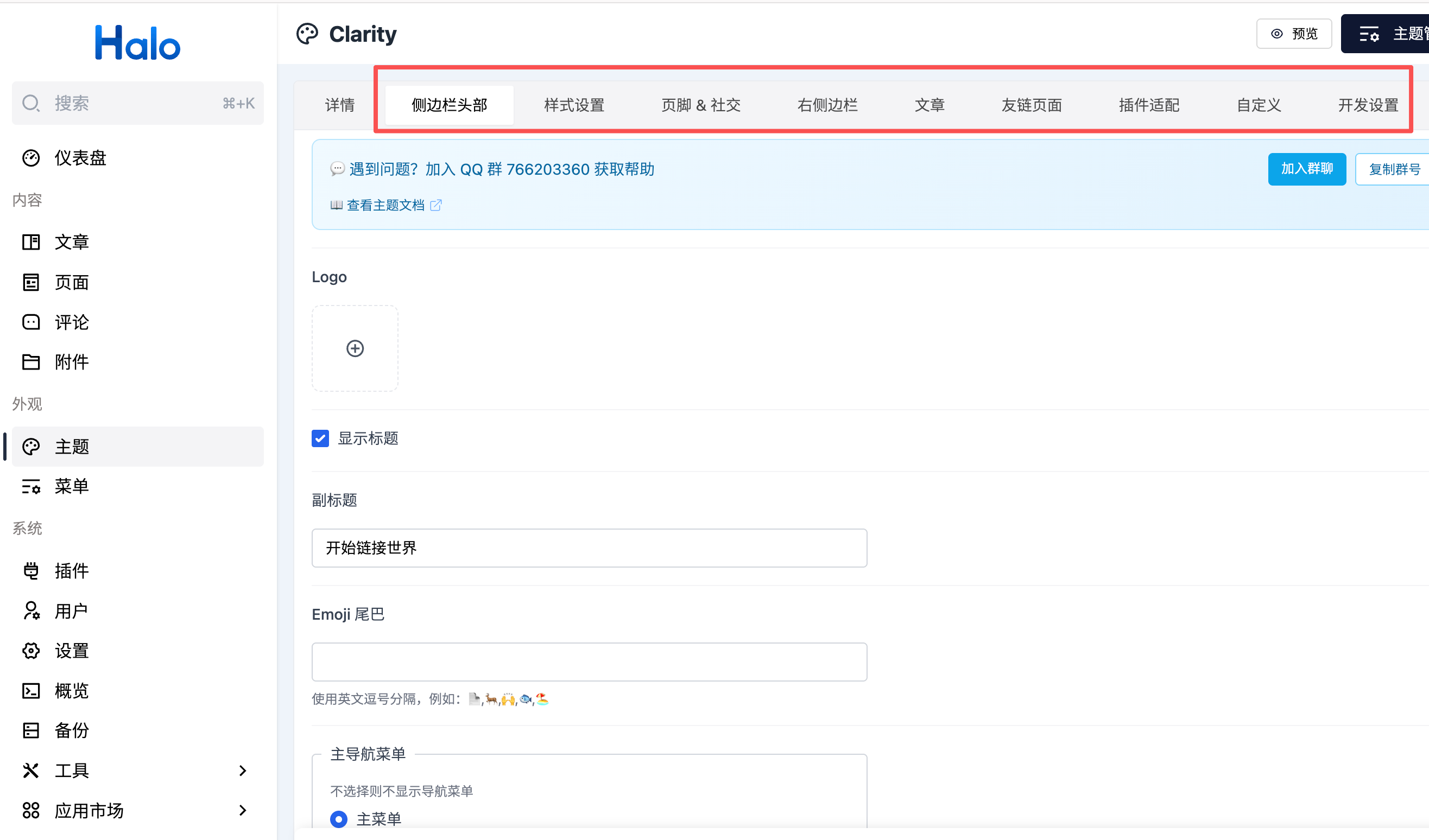Open the 查看主题文档 link
Viewport: 1429px width, 840px height.
(x=385, y=205)
